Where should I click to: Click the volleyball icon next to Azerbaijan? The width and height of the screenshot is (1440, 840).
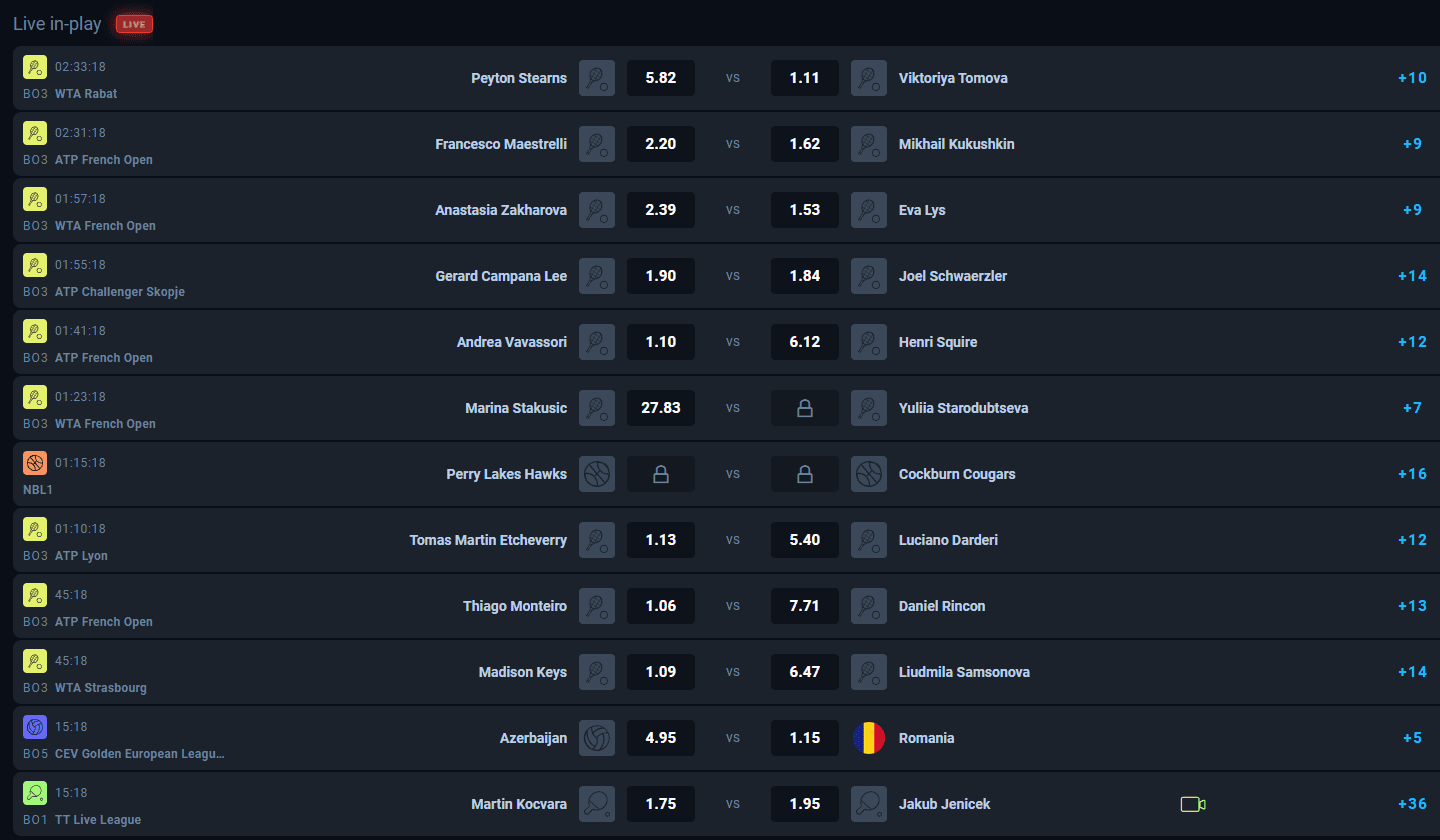point(597,738)
